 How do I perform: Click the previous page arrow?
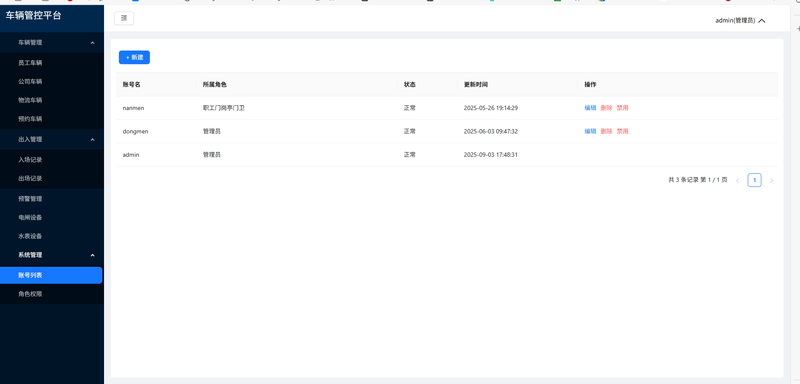(x=738, y=181)
